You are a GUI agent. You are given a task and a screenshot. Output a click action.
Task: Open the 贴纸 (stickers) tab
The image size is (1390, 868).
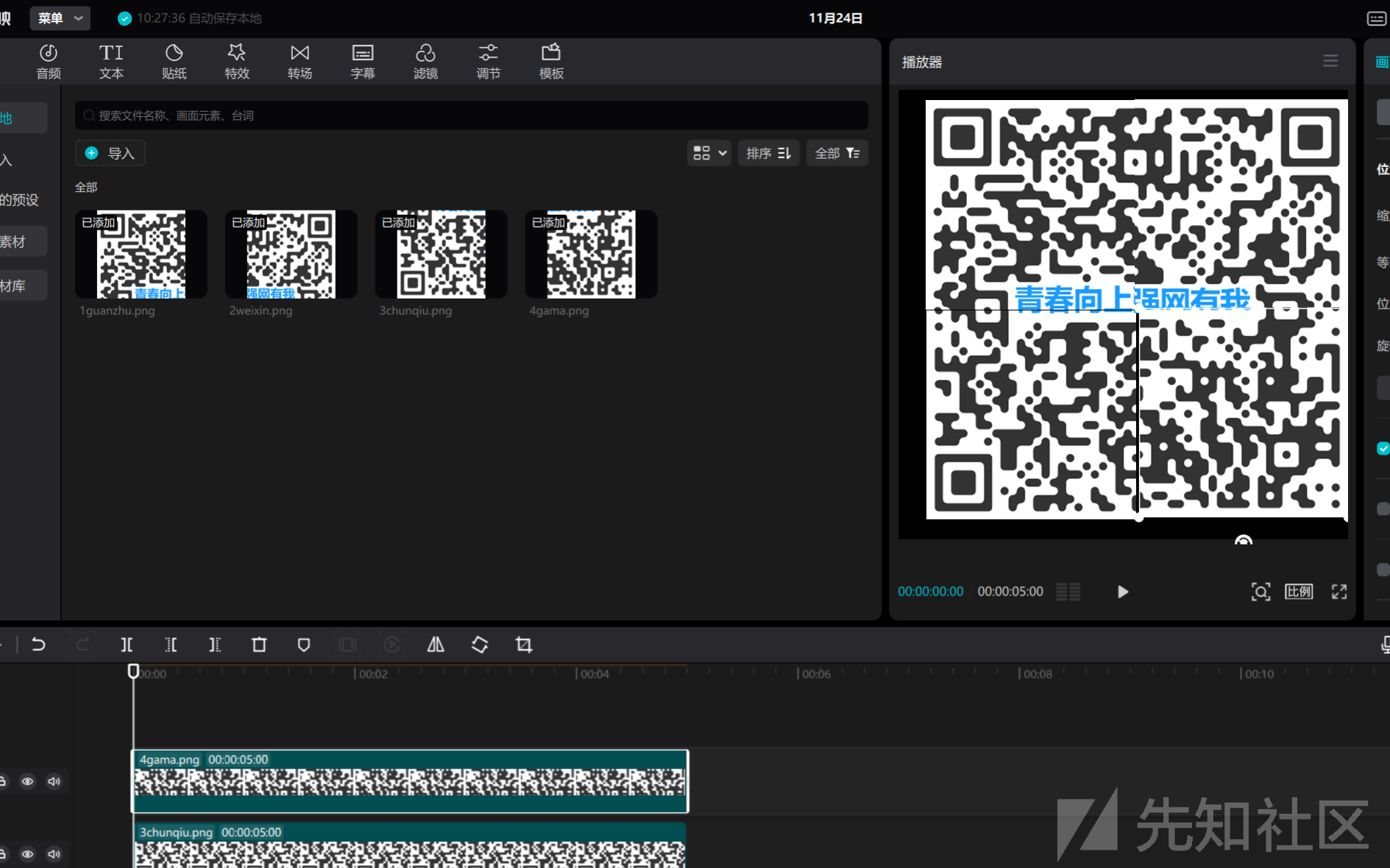[174, 62]
